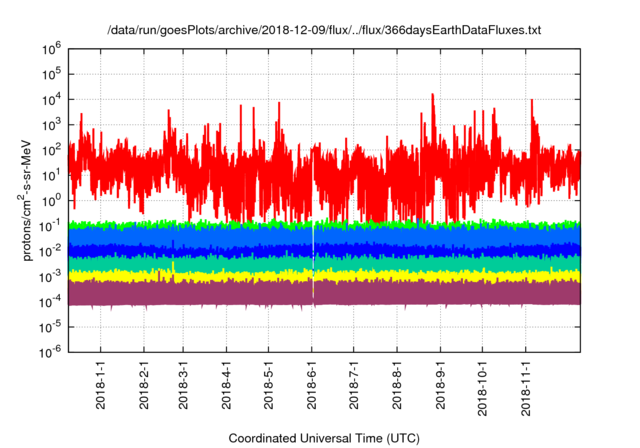
Task: Click the 2018-4-1 date label
Action: tap(226, 385)
